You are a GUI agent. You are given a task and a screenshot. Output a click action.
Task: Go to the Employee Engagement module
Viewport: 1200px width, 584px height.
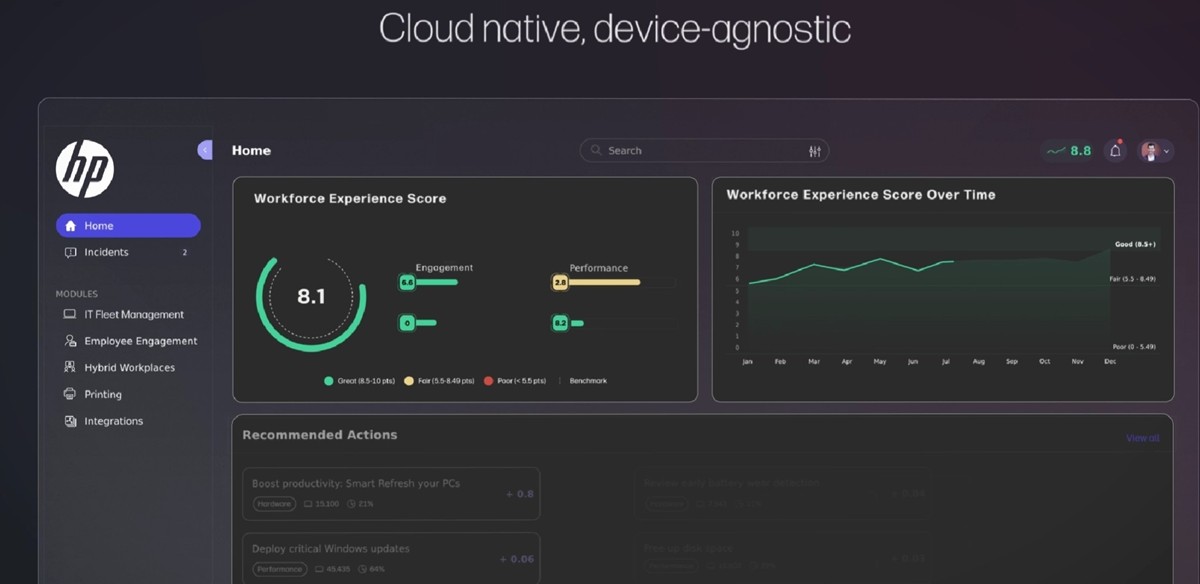pos(140,341)
